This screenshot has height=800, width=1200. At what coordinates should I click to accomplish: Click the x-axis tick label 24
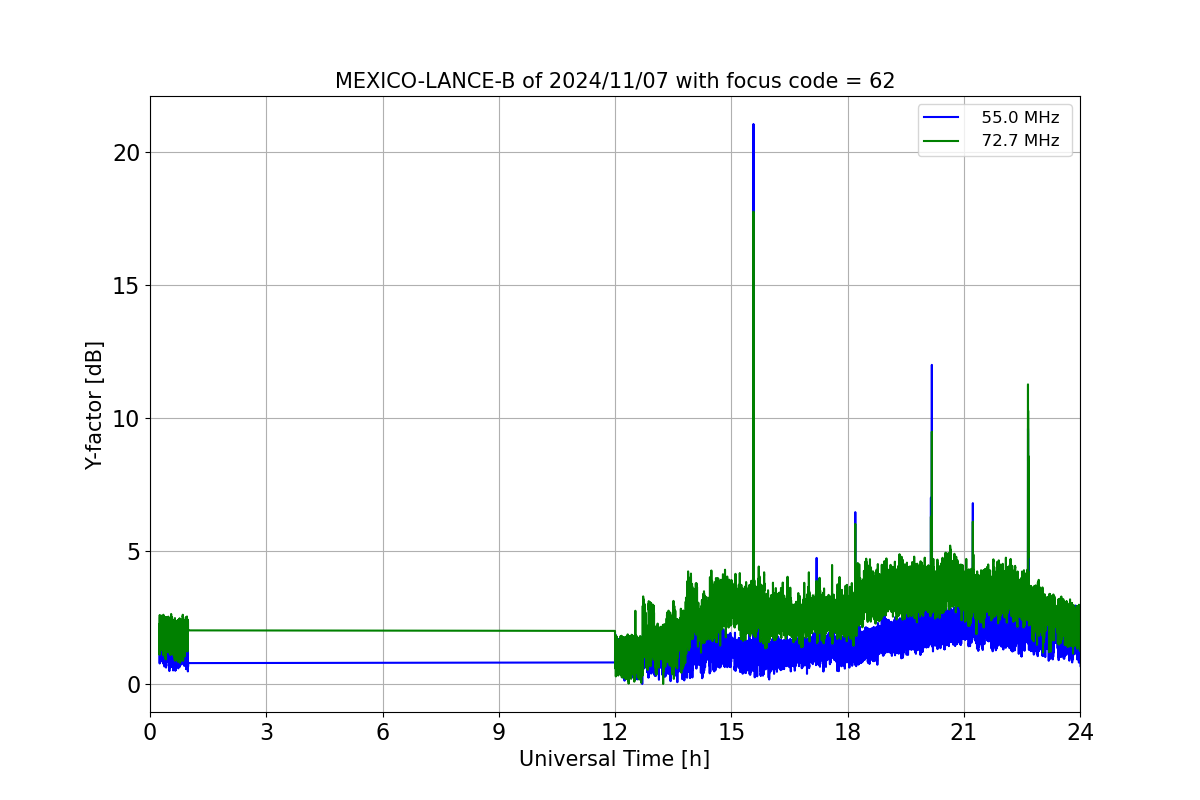coord(1080,732)
